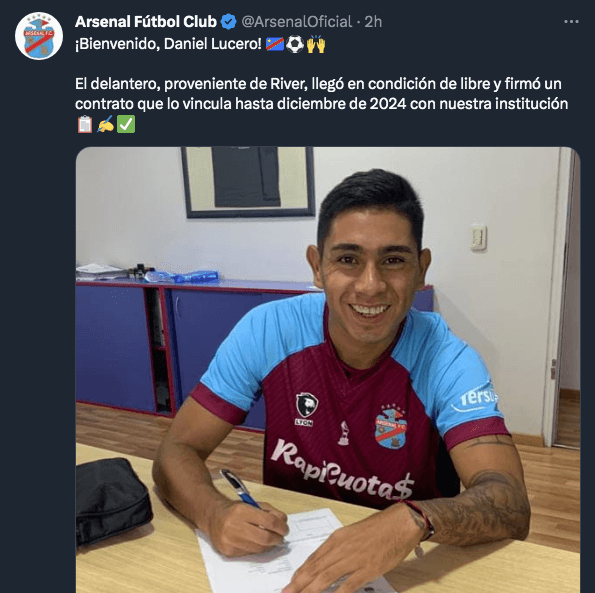Visit the @ArsenalOficial handle
Image resolution: width=595 pixels, height=593 pixels.
[297, 22]
